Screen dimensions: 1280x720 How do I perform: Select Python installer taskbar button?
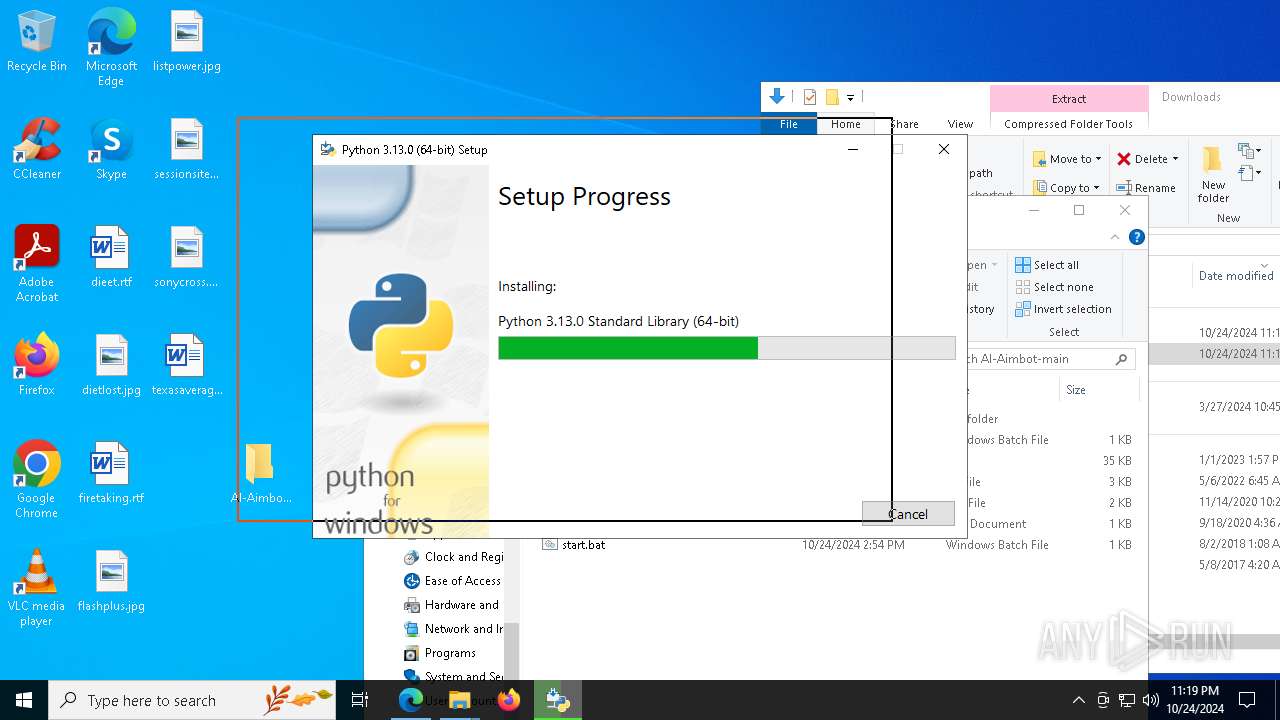tap(557, 700)
